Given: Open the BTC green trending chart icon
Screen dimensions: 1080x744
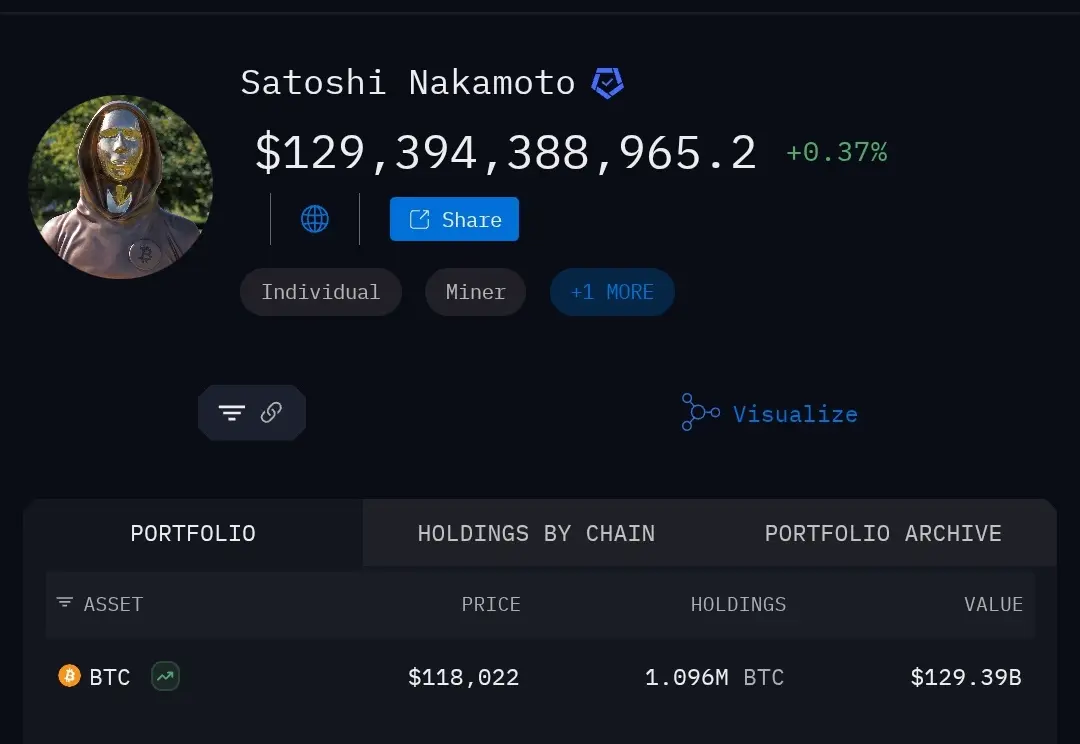Looking at the screenshot, I should coord(165,676).
